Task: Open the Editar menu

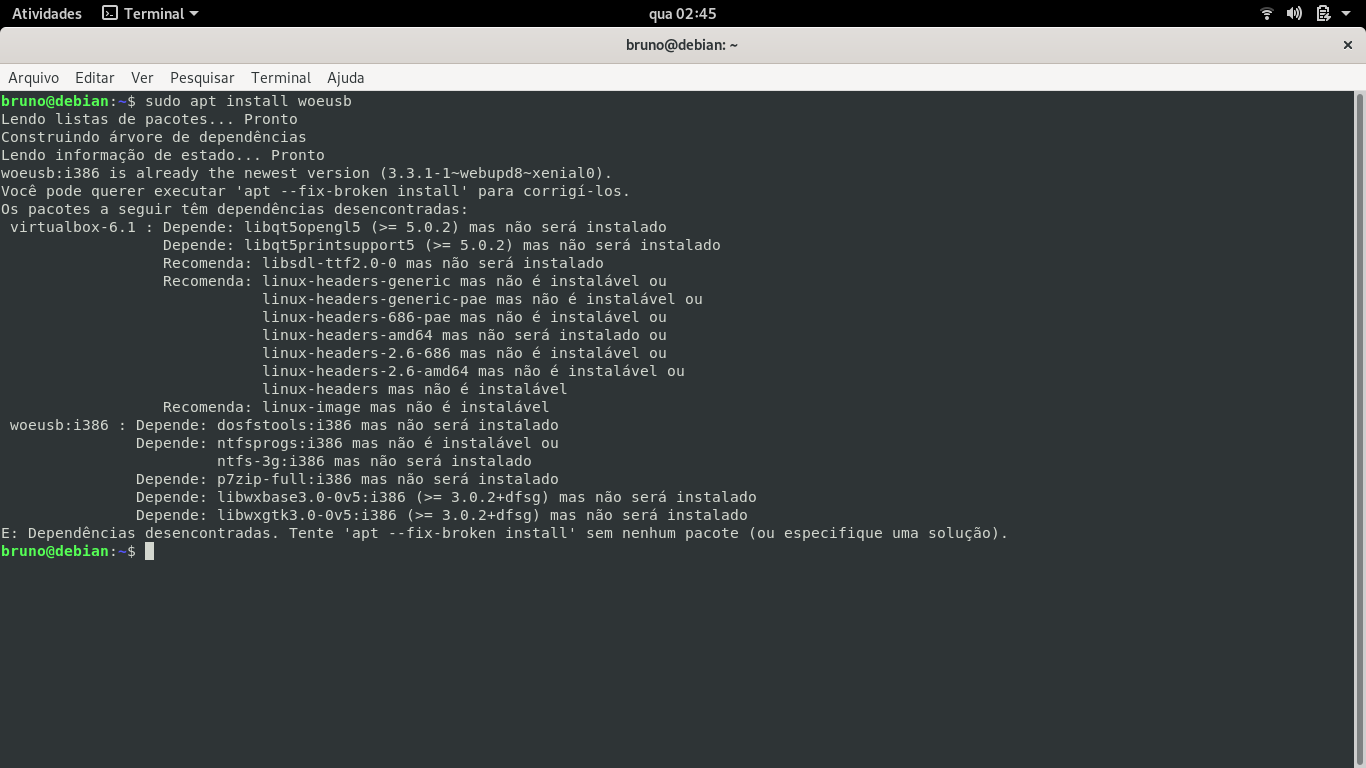Action: 95,78
